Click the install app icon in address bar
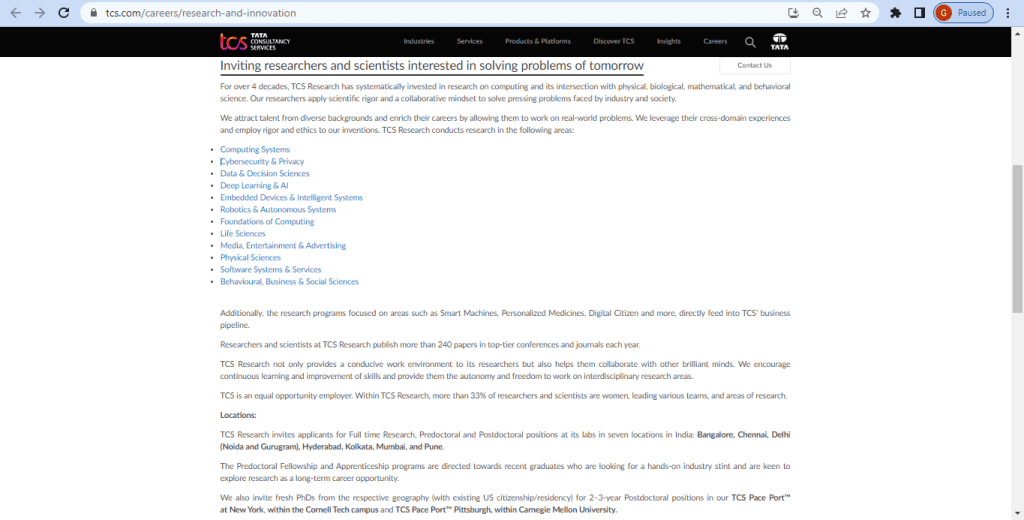The image size is (1024, 520). click(793, 12)
